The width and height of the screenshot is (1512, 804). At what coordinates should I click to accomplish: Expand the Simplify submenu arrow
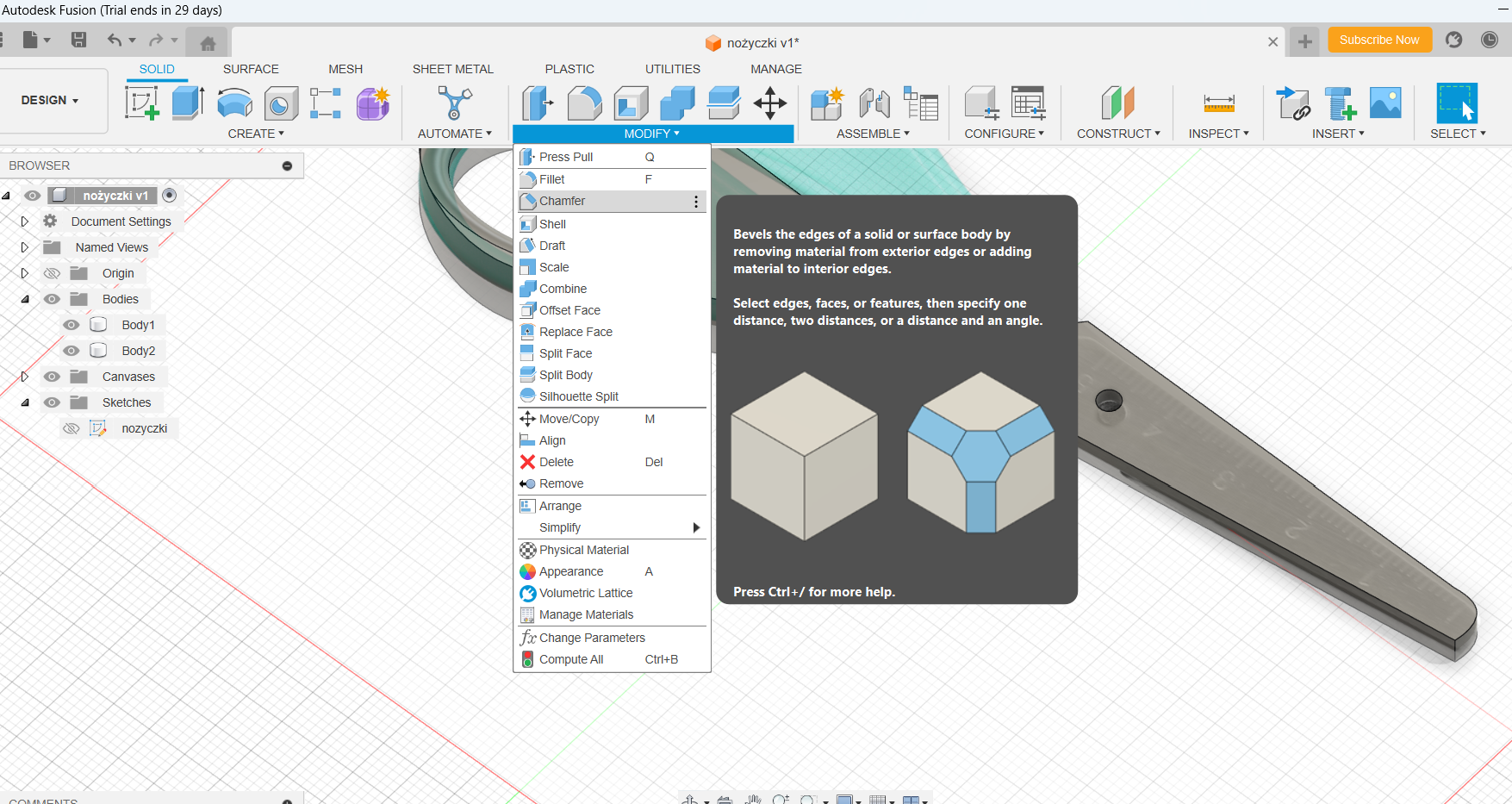coord(696,527)
